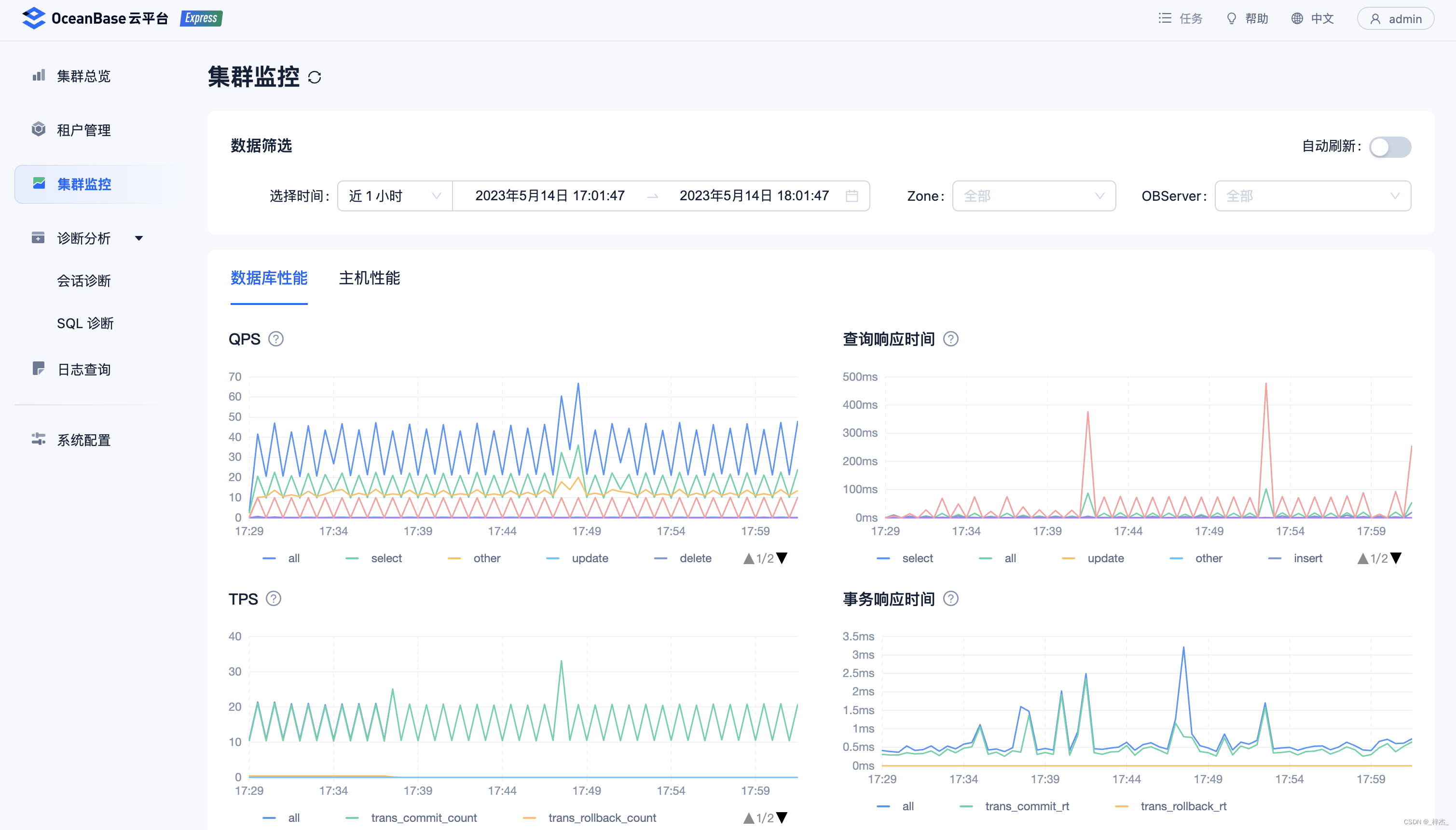1456x830 pixels.
Task: Open 会话诊断 in the sidebar
Action: tap(84, 280)
